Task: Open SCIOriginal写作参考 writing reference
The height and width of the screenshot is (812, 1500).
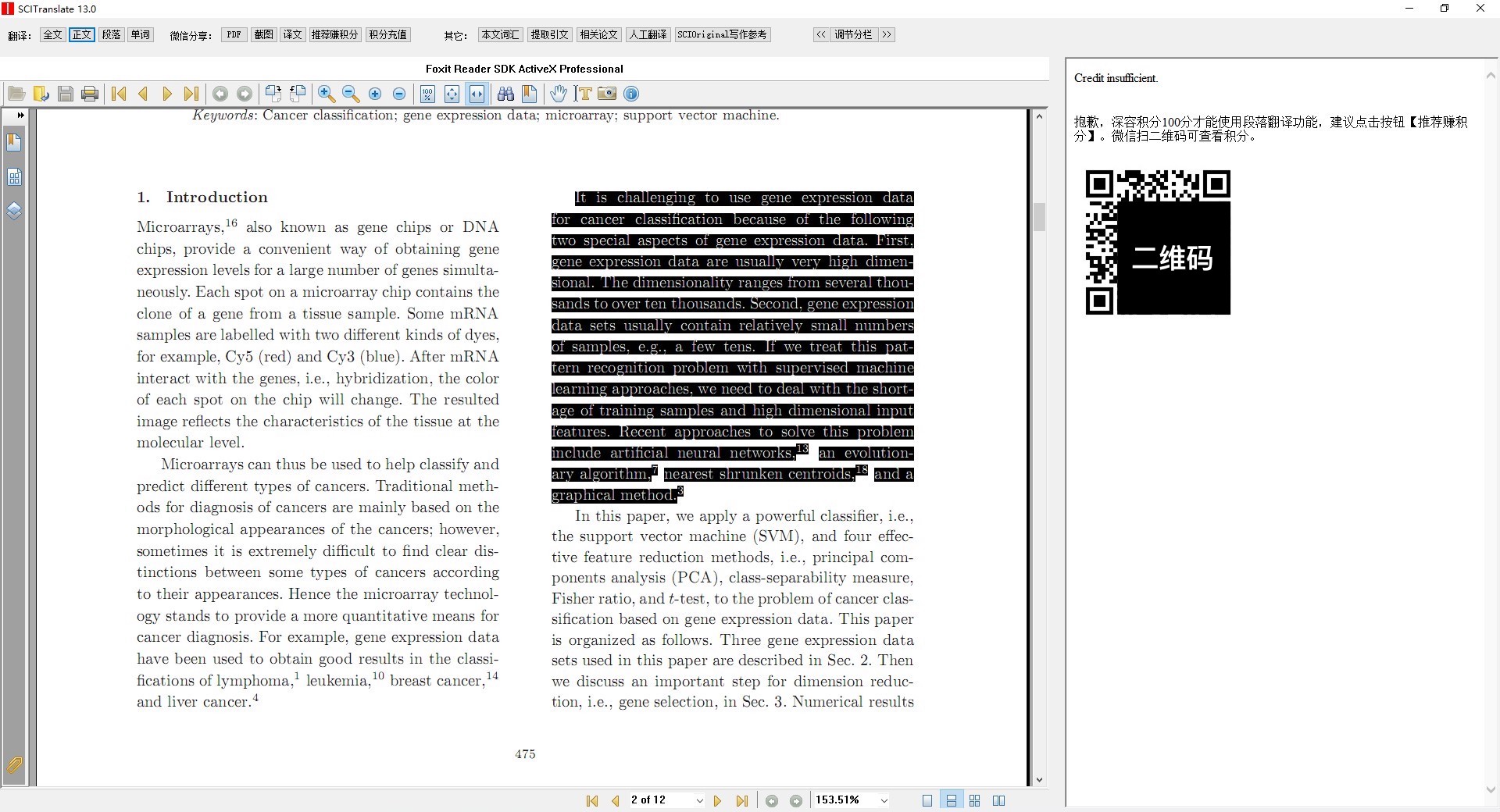Action: pos(723,34)
